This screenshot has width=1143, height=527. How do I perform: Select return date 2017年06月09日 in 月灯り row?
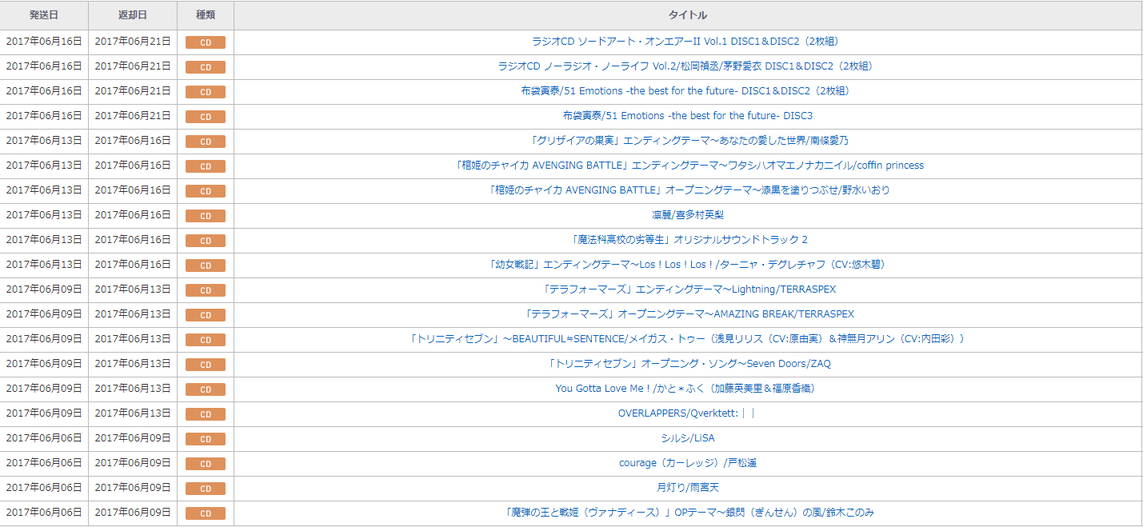click(133, 488)
